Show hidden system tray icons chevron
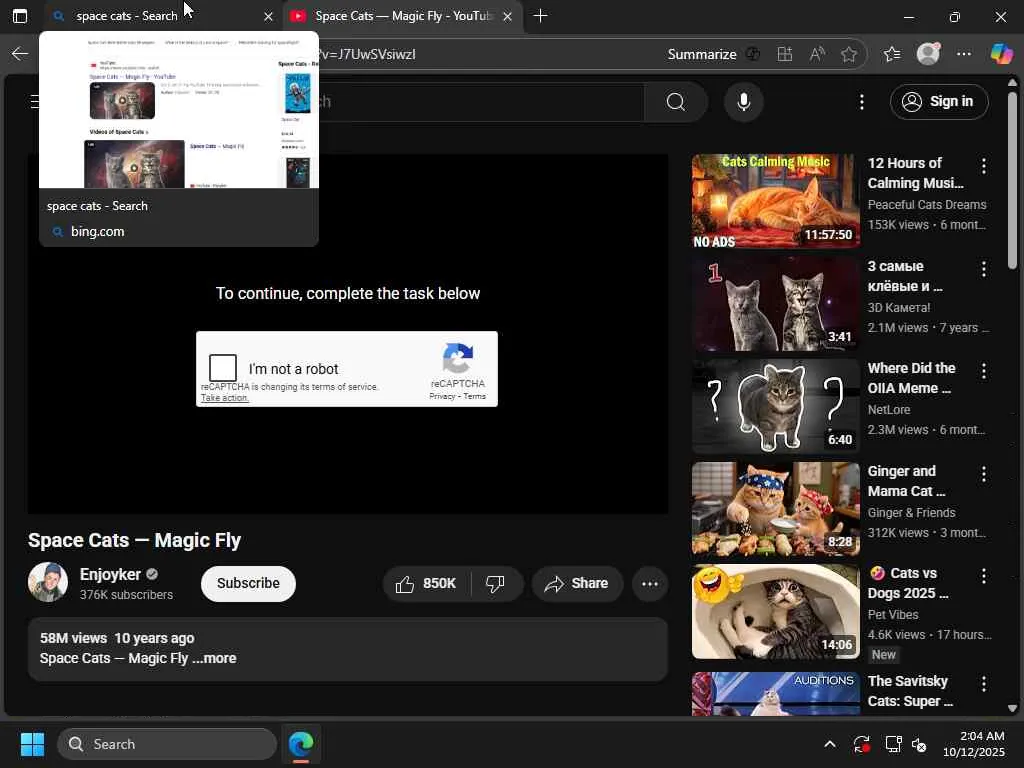The image size is (1024, 768). pyautogui.click(x=829, y=744)
